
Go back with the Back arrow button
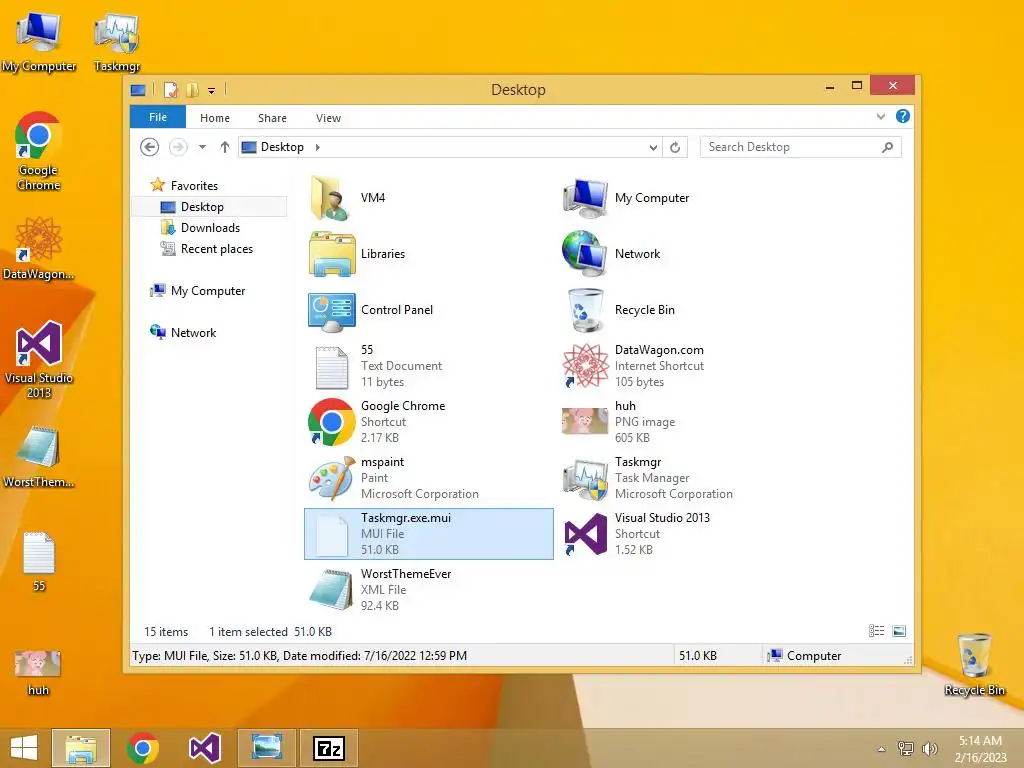coord(150,147)
